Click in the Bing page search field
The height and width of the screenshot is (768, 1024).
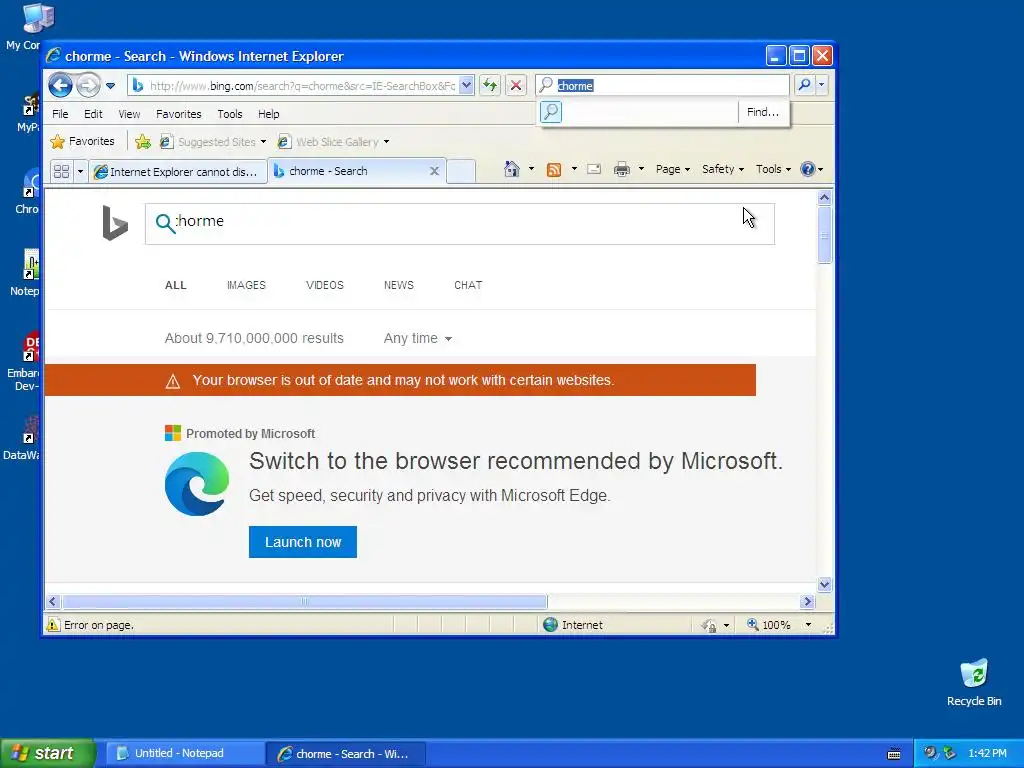coord(460,224)
